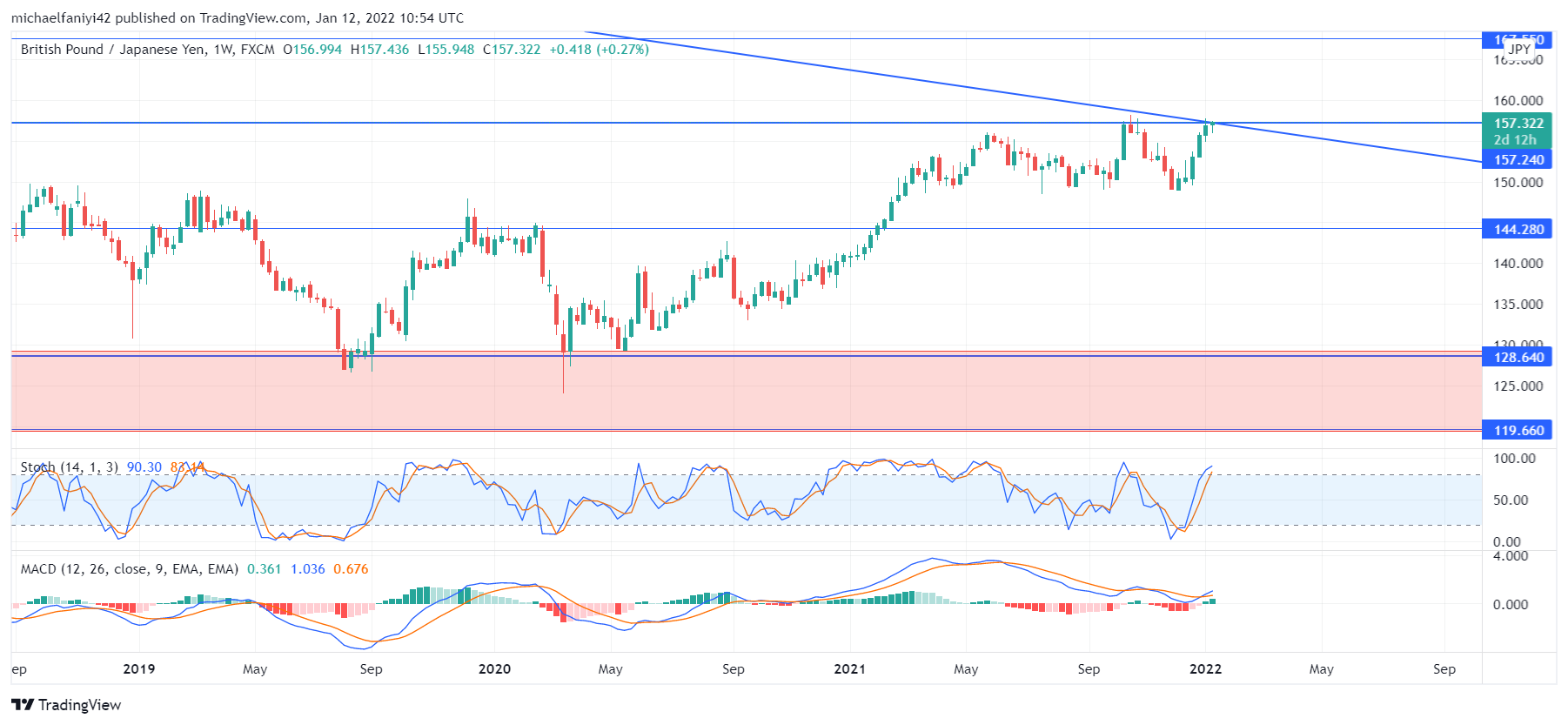This screenshot has width=1568, height=725.
Task: Click the MACD 0.676 signal value
Action: point(351,569)
